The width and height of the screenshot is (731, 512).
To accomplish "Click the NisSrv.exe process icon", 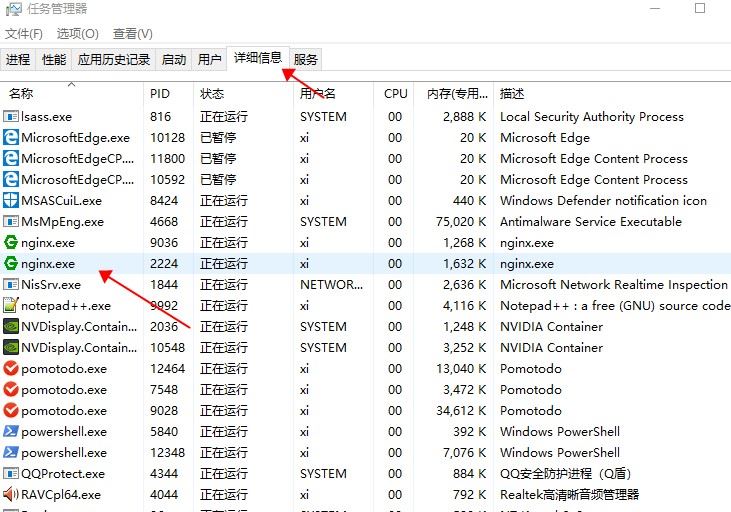I will (11, 285).
